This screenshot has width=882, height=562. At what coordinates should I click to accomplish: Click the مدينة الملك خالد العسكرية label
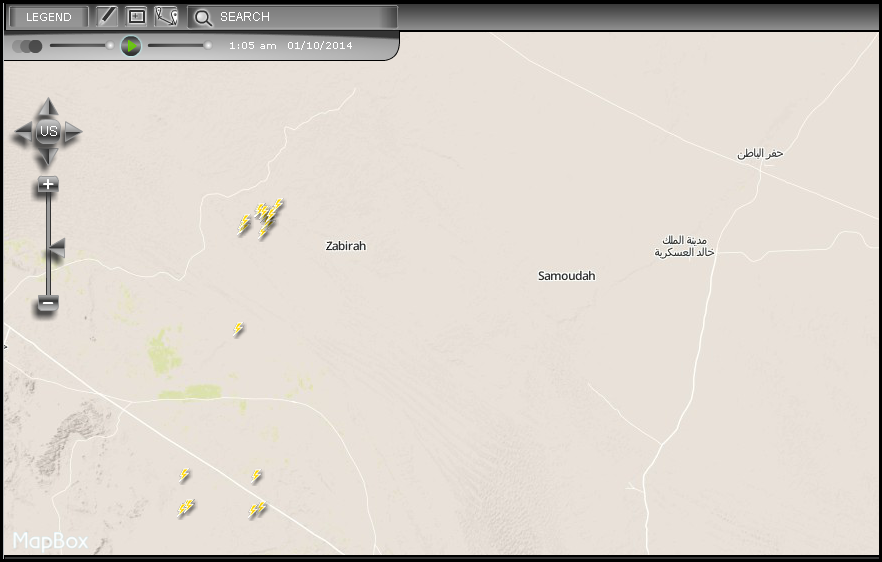point(684,246)
